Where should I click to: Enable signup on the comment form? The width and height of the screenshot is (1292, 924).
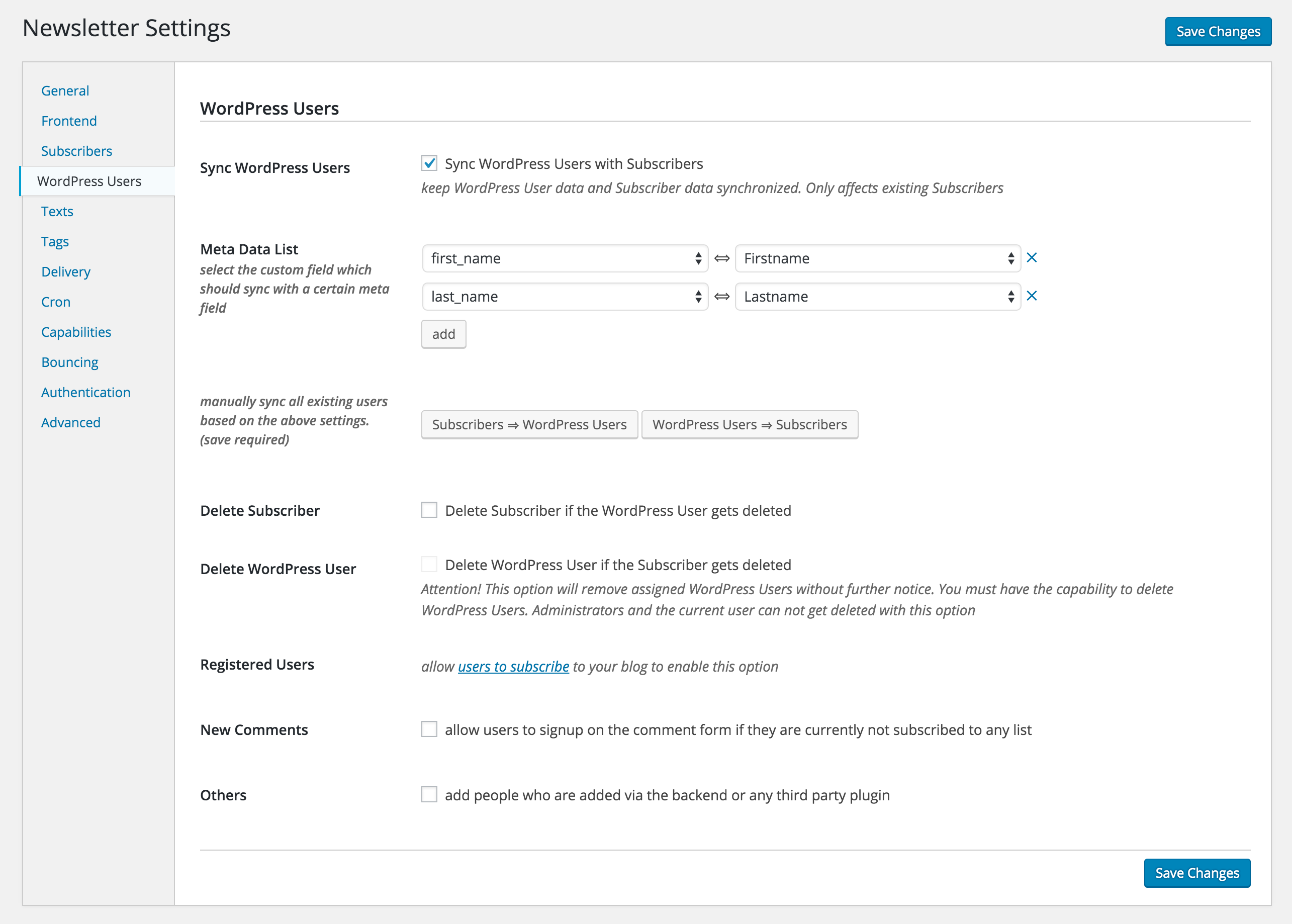coord(429,729)
